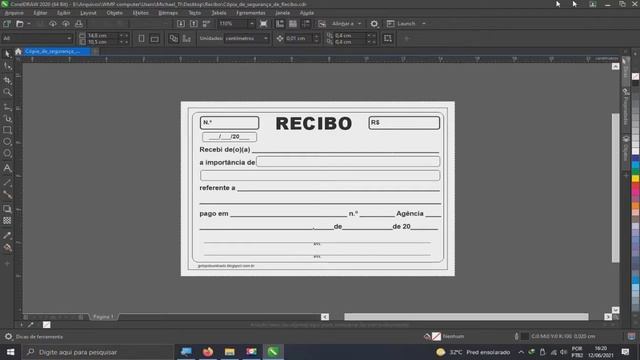Select the Text tool
This screenshot has height=360, width=640.
tap(7, 168)
